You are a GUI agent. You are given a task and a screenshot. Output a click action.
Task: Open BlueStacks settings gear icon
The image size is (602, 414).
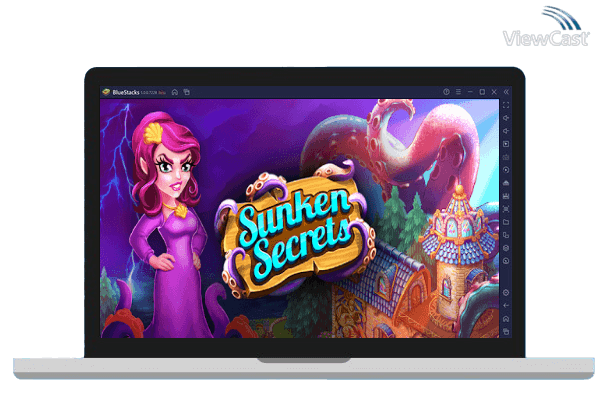click(506, 293)
